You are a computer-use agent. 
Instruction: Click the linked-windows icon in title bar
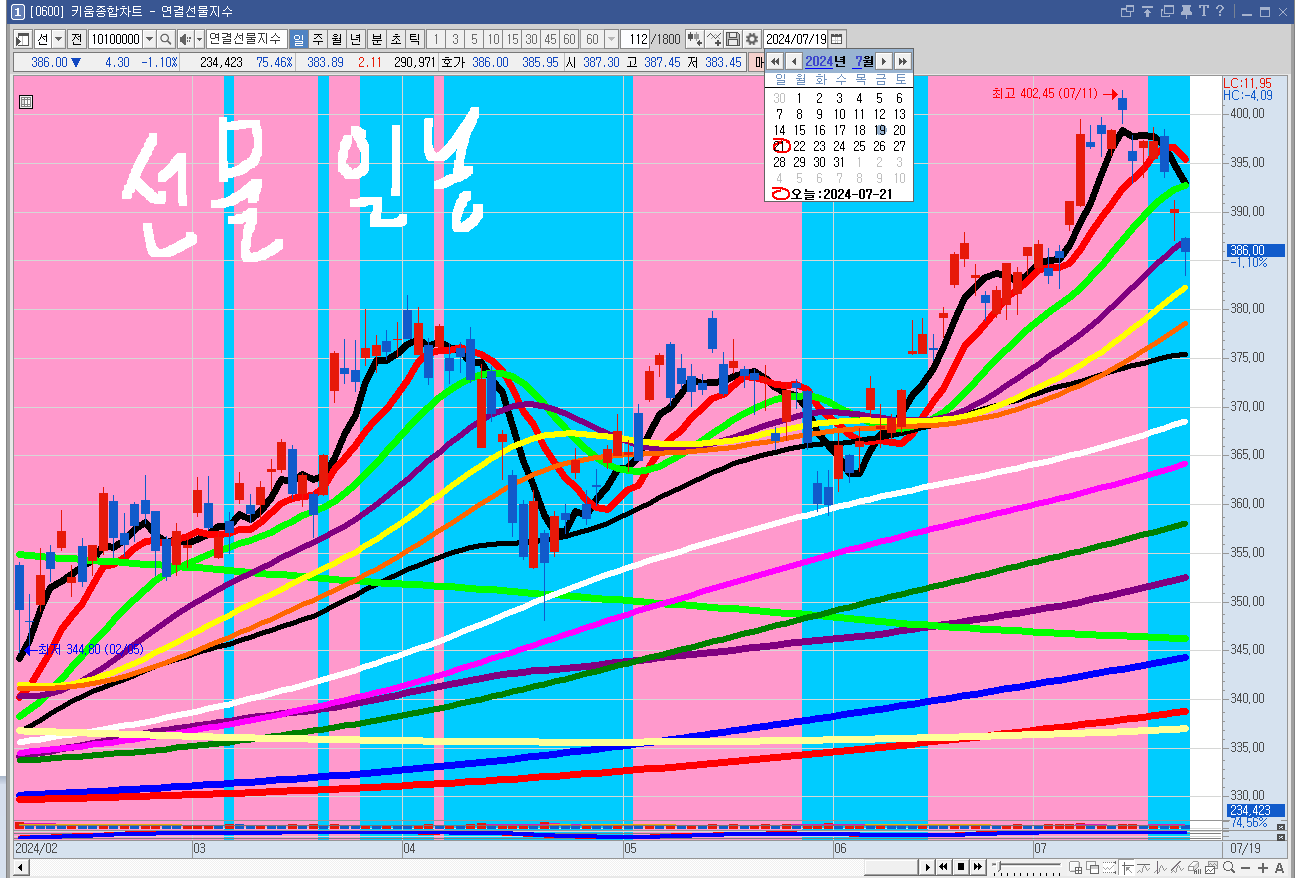[x=1128, y=11]
